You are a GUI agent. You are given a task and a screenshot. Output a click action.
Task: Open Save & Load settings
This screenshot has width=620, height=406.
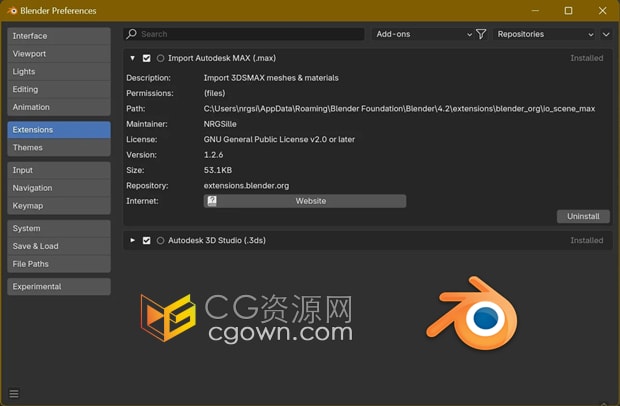coord(59,246)
